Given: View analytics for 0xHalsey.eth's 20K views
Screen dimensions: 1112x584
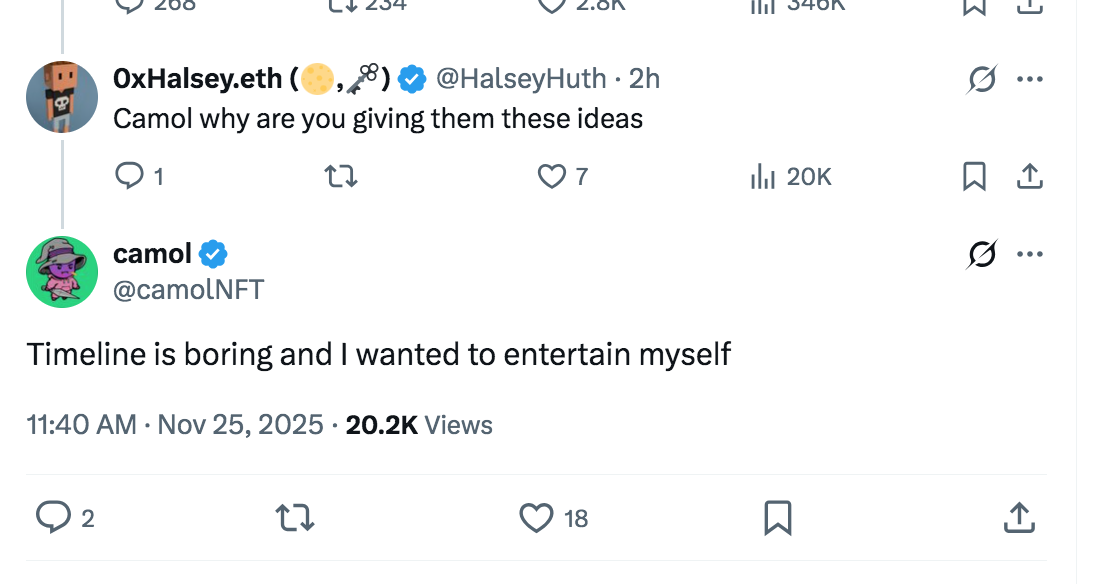Looking at the screenshot, I should 764,177.
